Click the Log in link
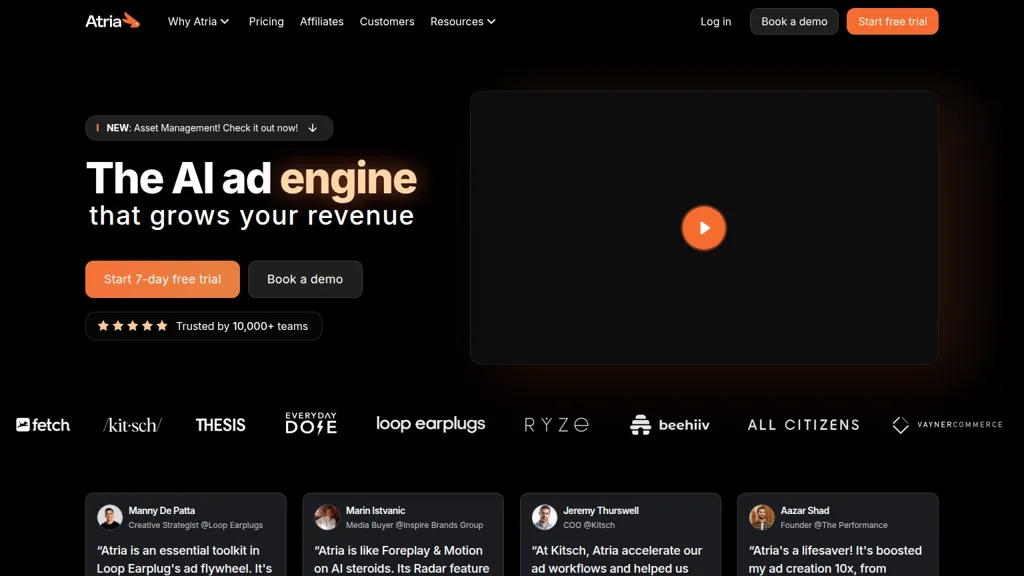The width and height of the screenshot is (1024, 576). coord(715,21)
